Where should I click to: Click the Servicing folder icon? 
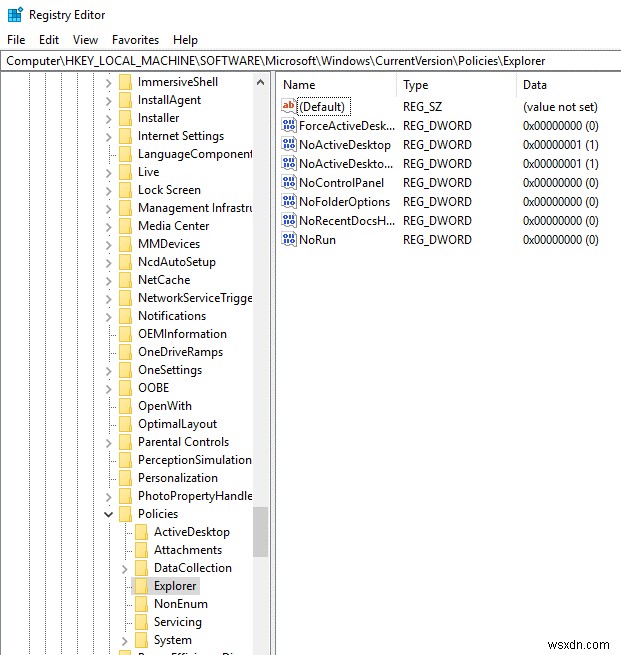point(142,622)
